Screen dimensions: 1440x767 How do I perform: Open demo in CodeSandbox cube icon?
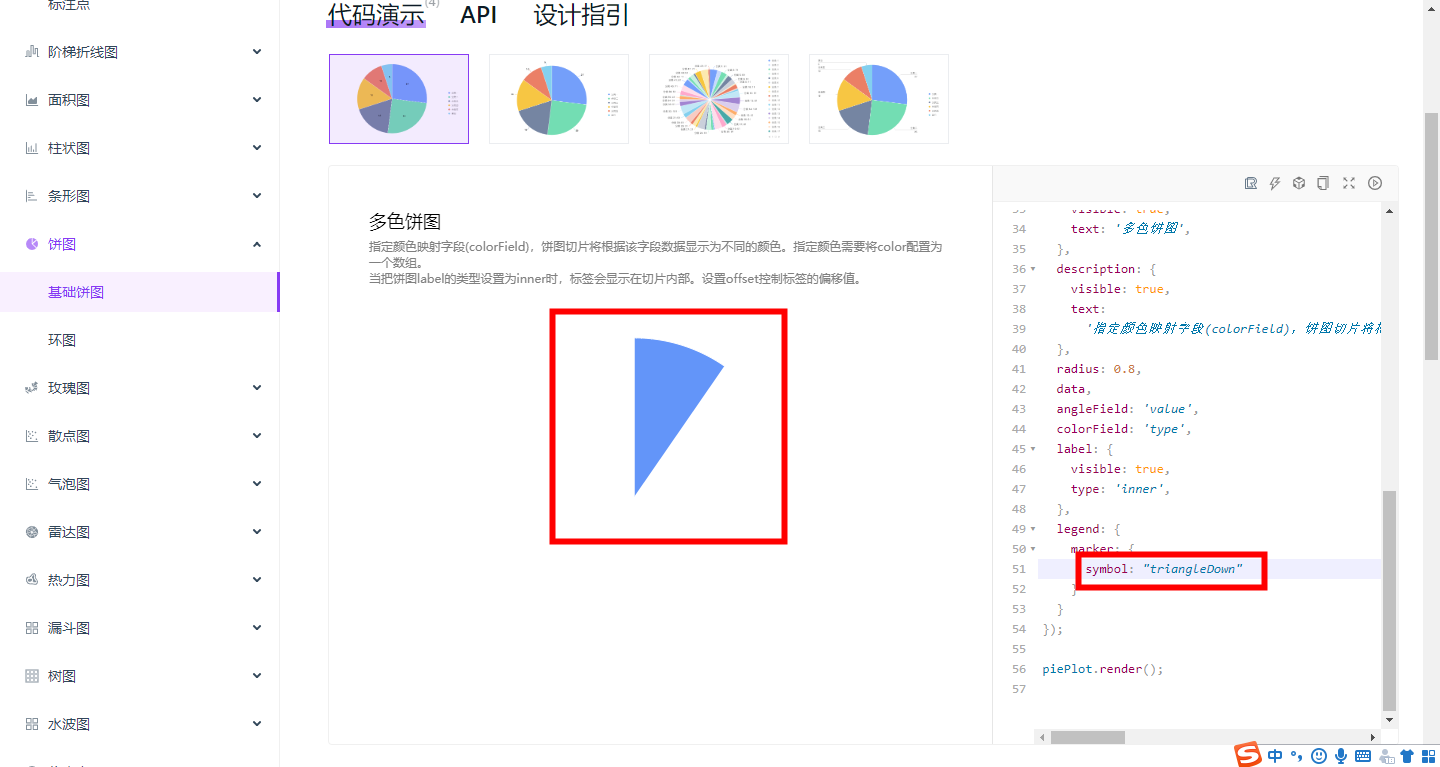[x=1299, y=183]
